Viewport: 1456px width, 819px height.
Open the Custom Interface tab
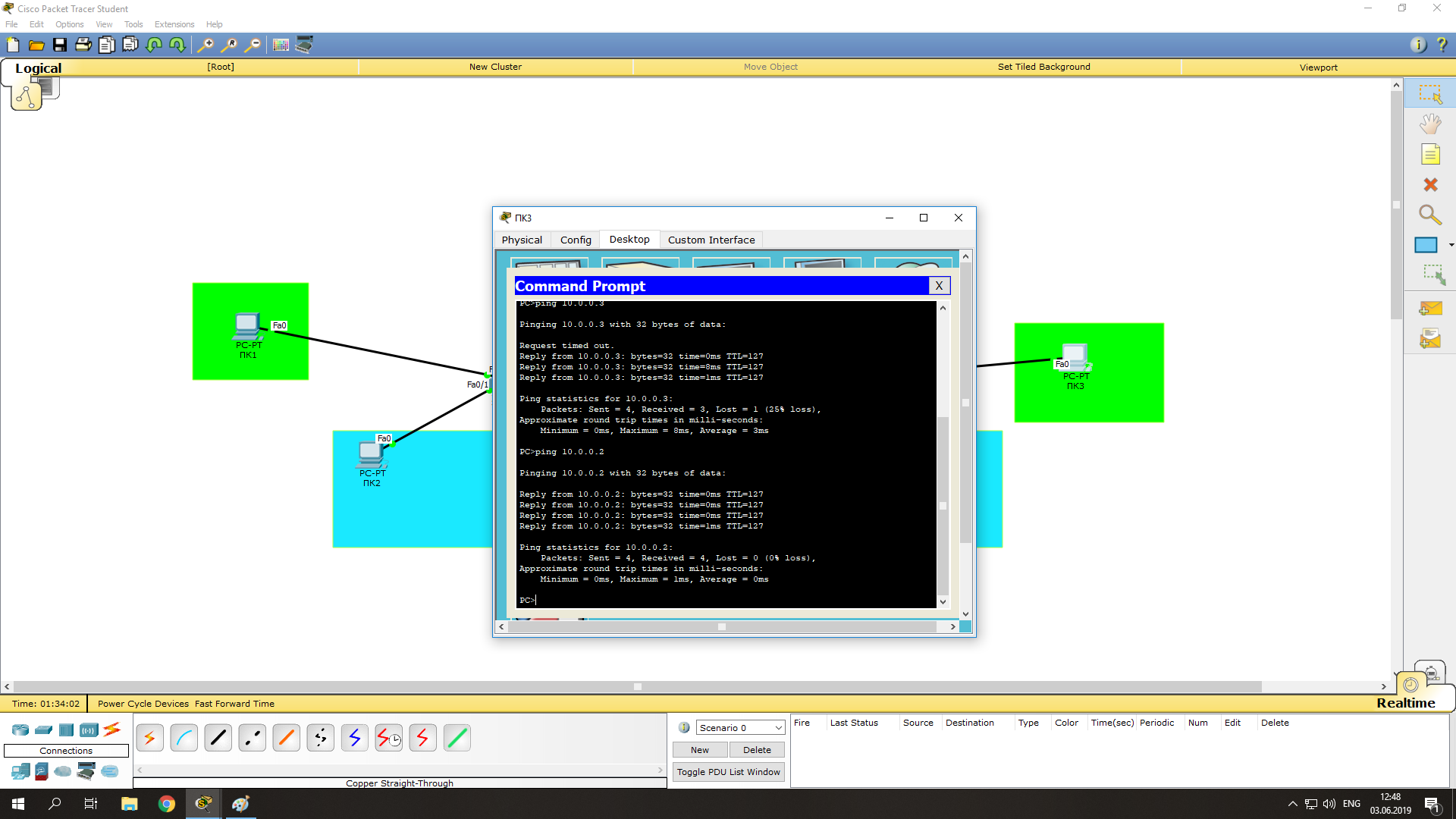(711, 240)
